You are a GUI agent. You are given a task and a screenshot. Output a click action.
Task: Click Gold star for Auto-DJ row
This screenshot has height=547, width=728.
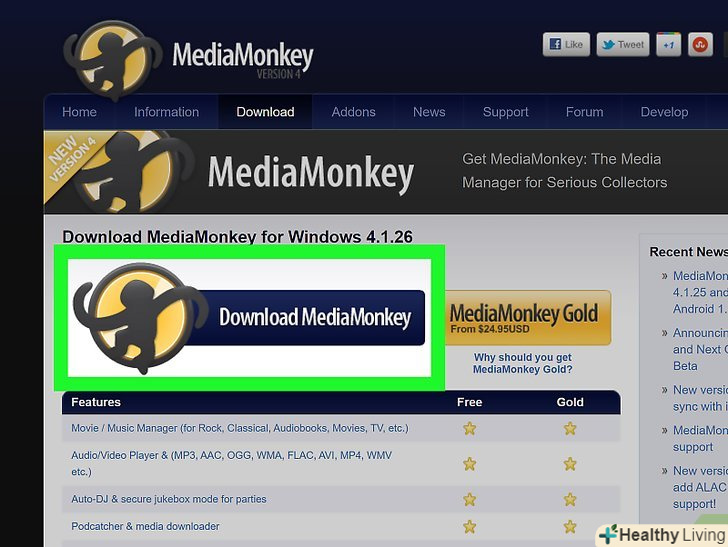point(570,499)
